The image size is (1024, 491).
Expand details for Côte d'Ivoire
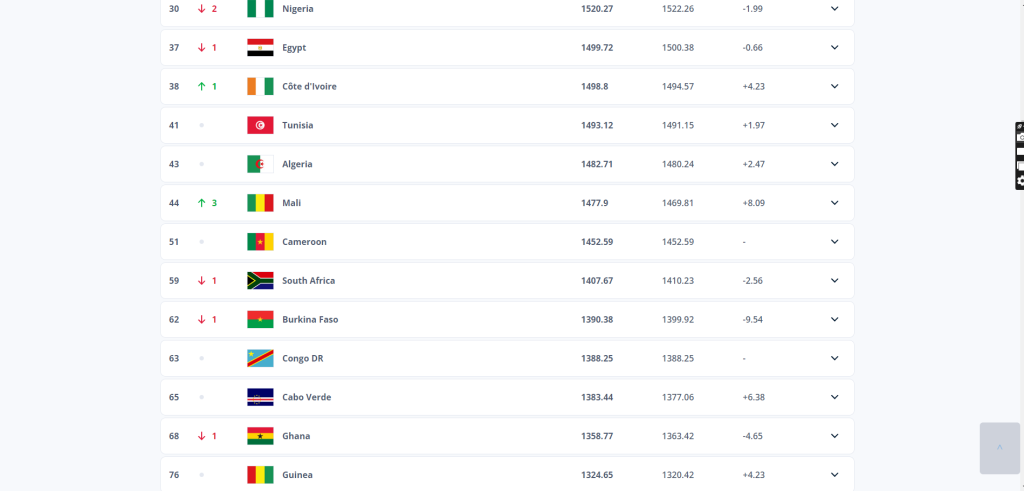pos(834,86)
